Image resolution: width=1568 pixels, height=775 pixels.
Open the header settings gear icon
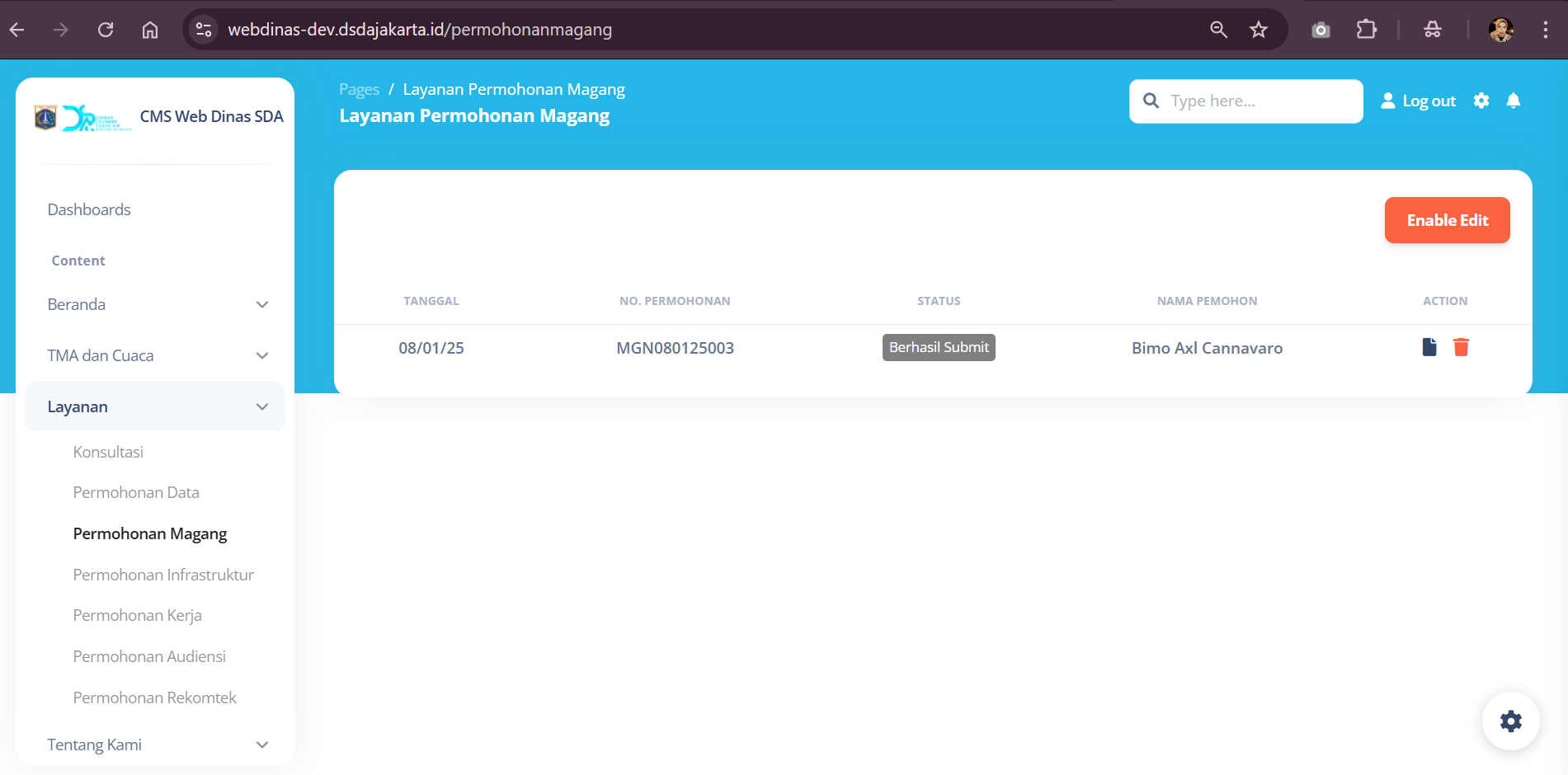point(1481,101)
